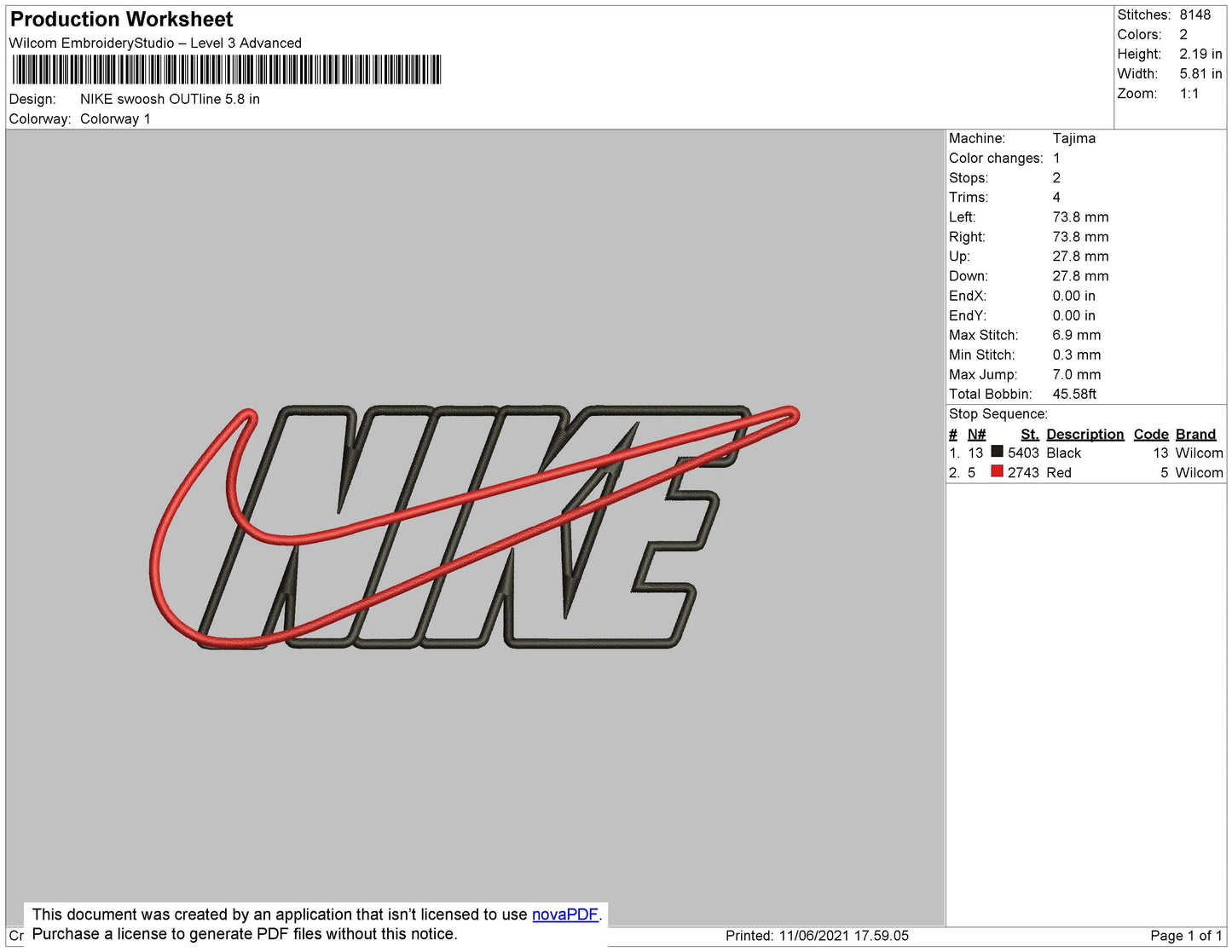Select the machine value 'Tajima'
Screen dimensions: 1232x952
click(x=1073, y=138)
